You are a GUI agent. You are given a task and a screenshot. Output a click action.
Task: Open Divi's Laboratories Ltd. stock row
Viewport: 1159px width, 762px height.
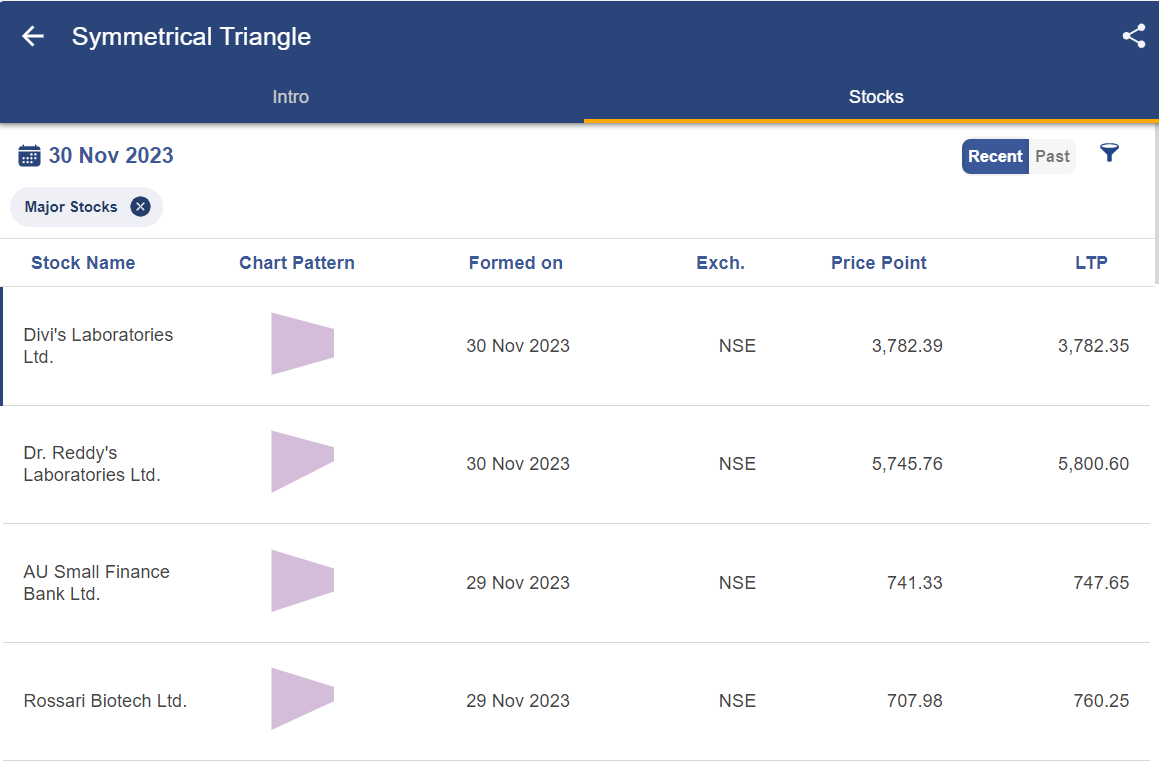pyautogui.click(x=577, y=346)
